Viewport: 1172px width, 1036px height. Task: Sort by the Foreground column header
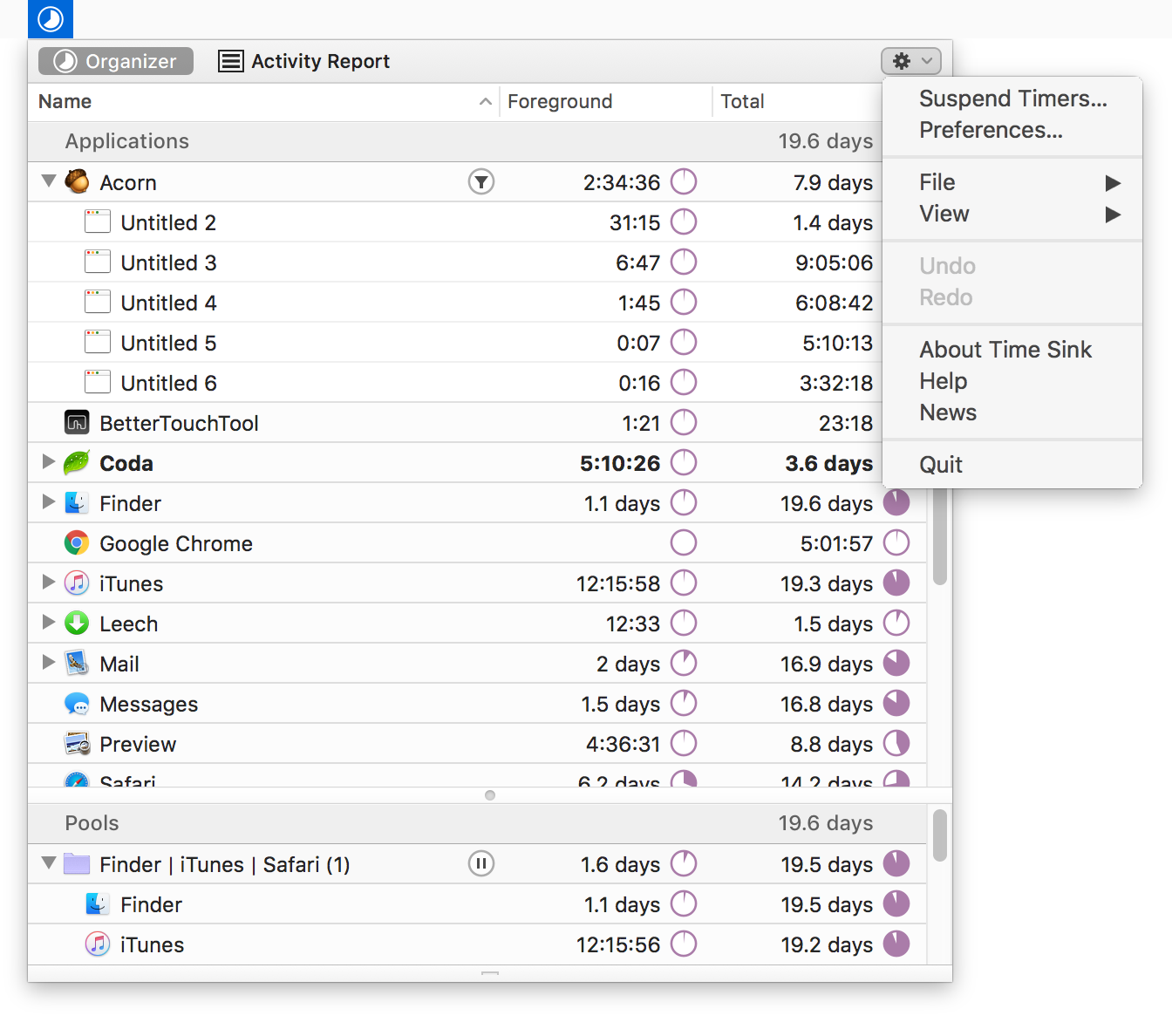click(605, 101)
